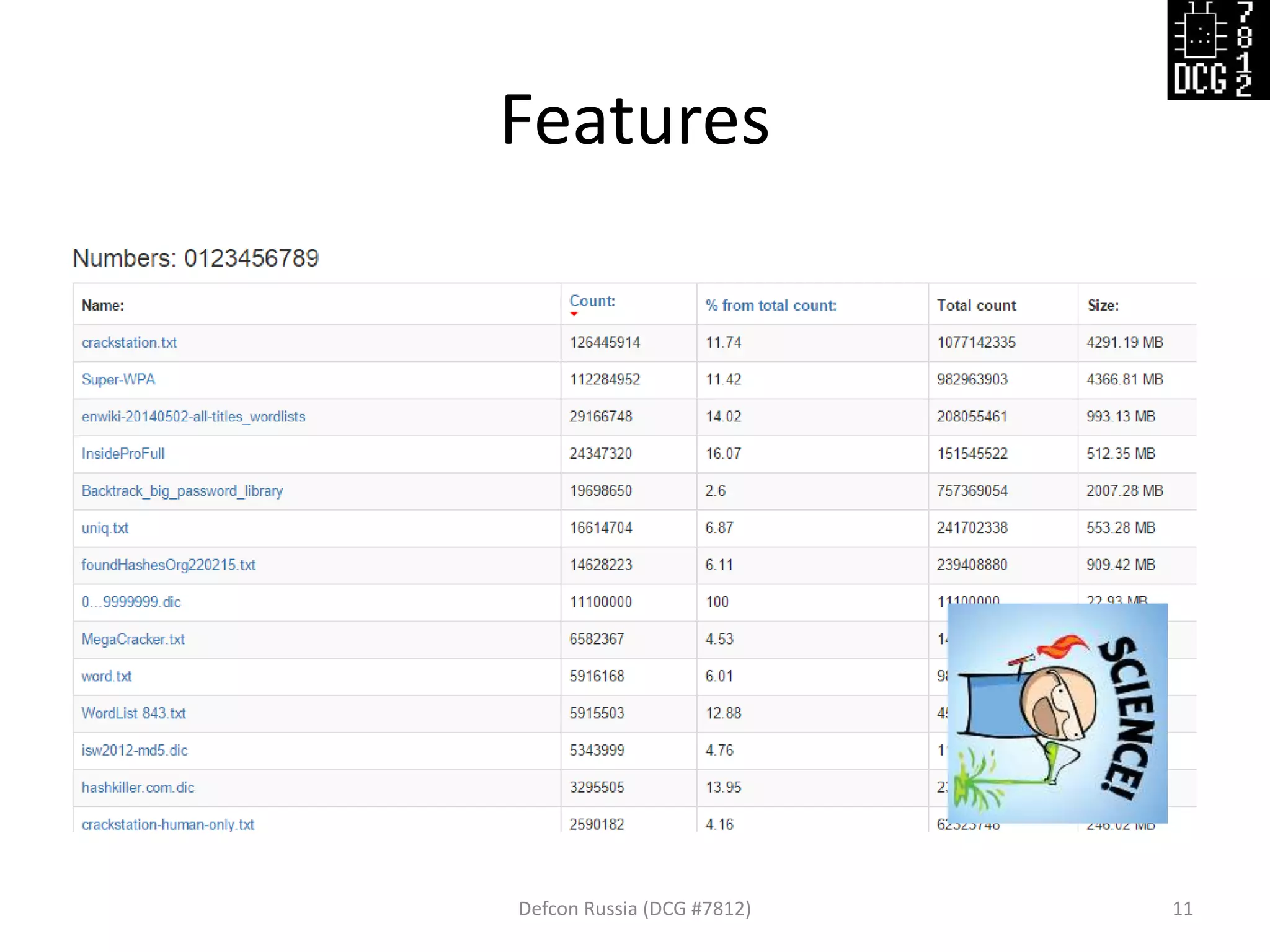This screenshot has width=1270, height=952.
Task: Open InsideProFull link
Action: [123, 454]
